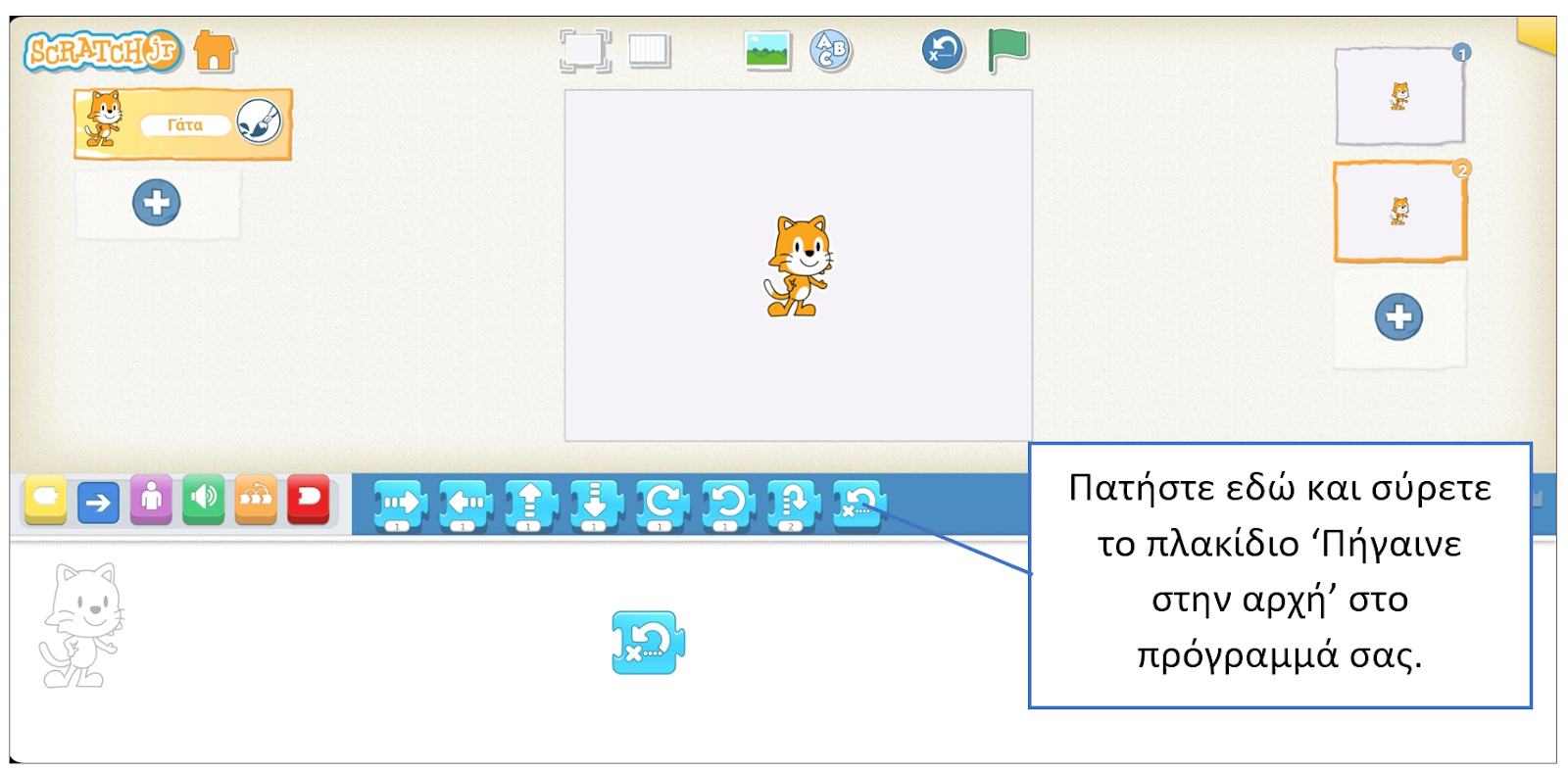Pick the Turn Right block
1568x772 pixels.
click(661, 506)
